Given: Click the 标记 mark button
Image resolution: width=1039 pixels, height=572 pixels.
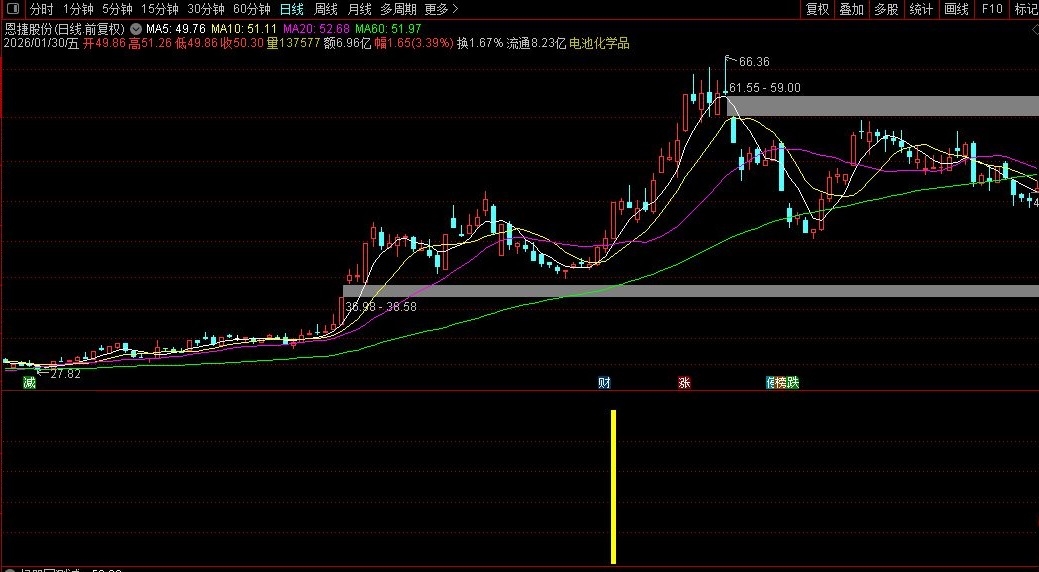Looking at the screenshot, I should pyautogui.click(x=1026, y=9).
